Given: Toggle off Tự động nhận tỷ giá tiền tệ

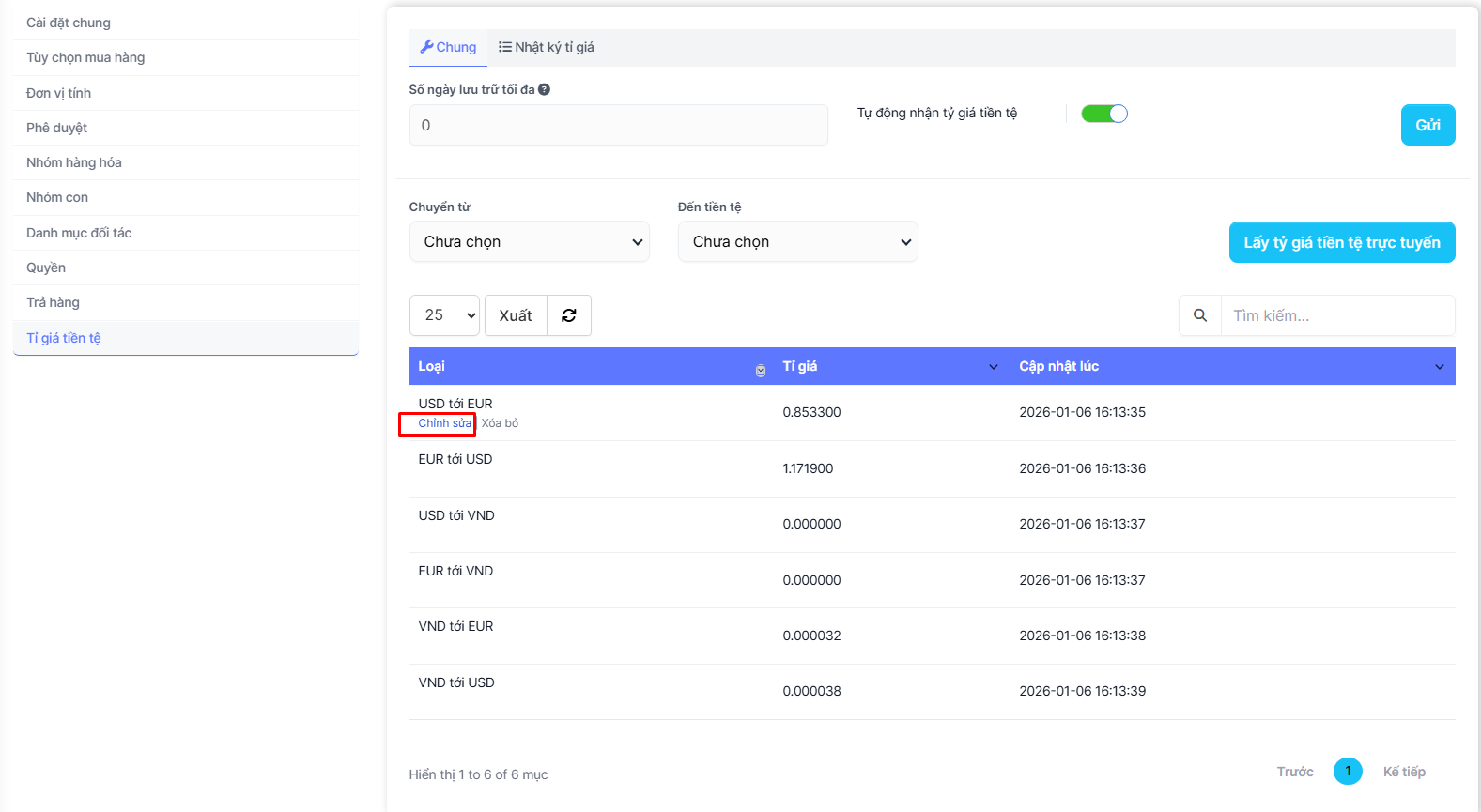Looking at the screenshot, I should coord(1103,114).
